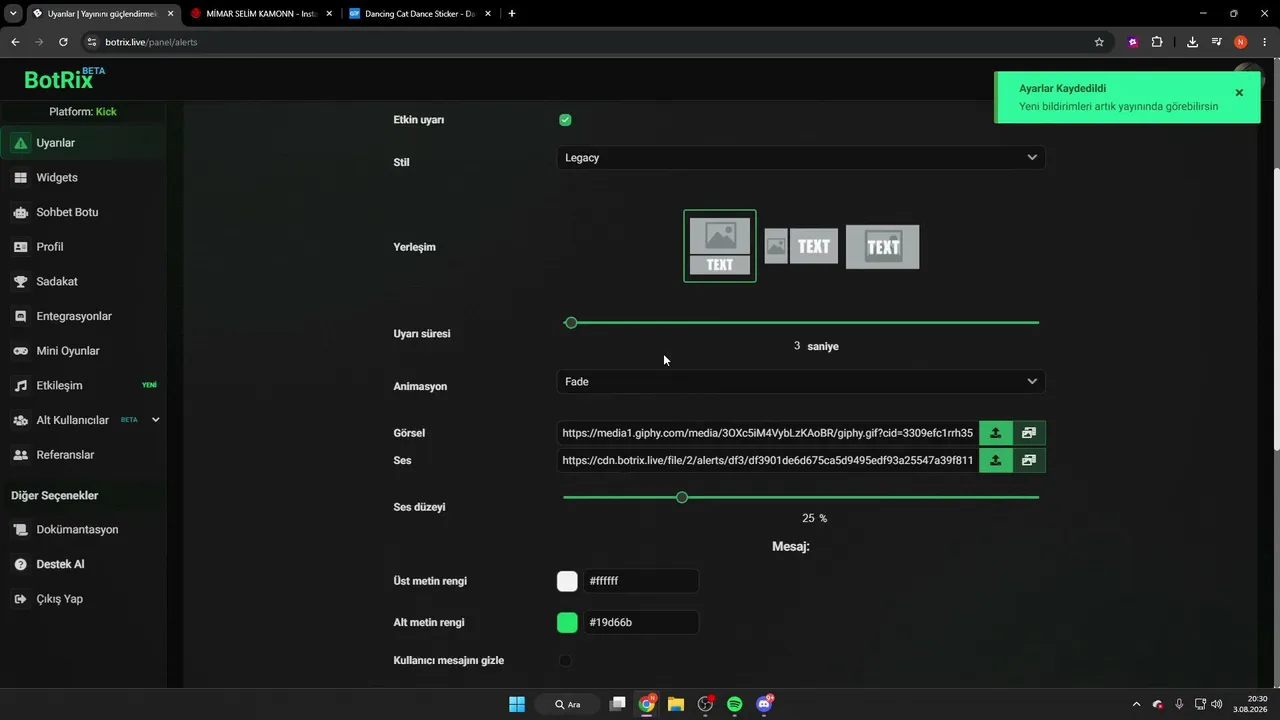
Task: Click the Sadakat trophy icon
Action: click(x=20, y=282)
